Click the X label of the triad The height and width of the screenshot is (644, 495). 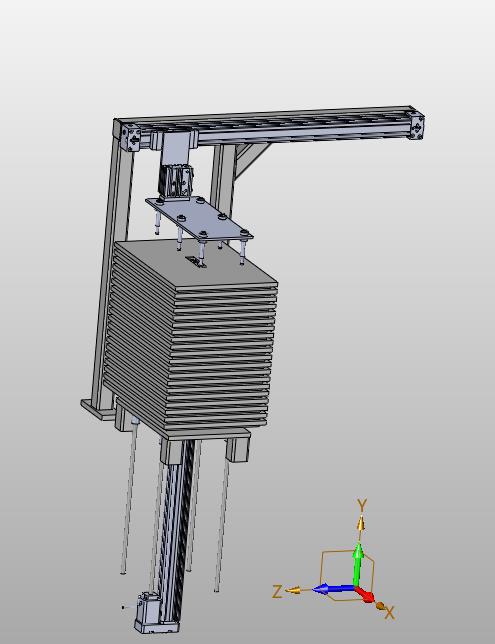click(389, 614)
